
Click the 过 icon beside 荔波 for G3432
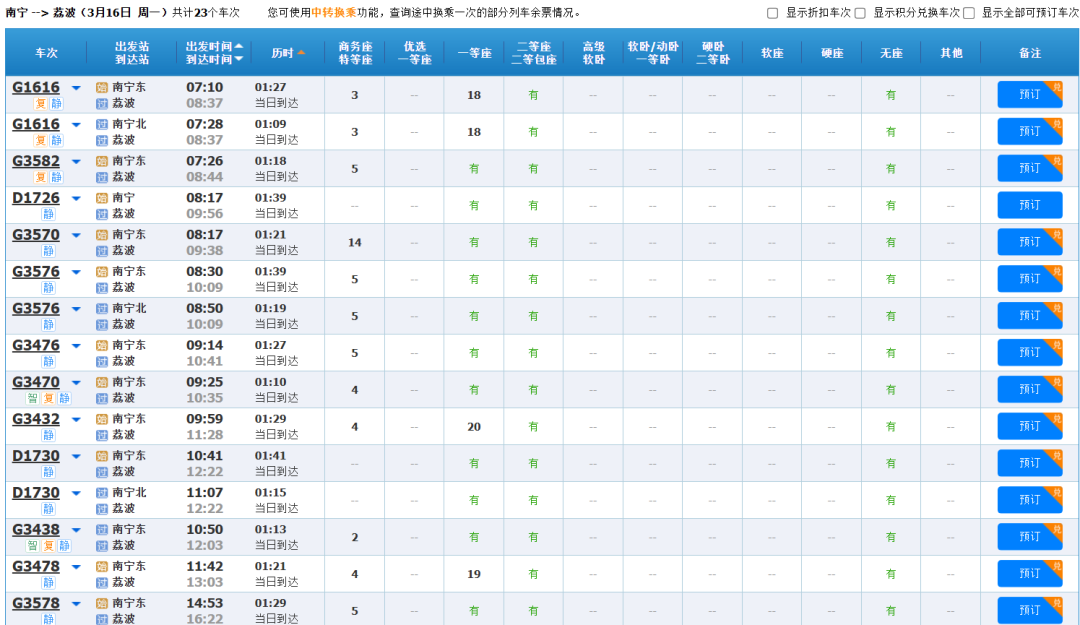101,435
